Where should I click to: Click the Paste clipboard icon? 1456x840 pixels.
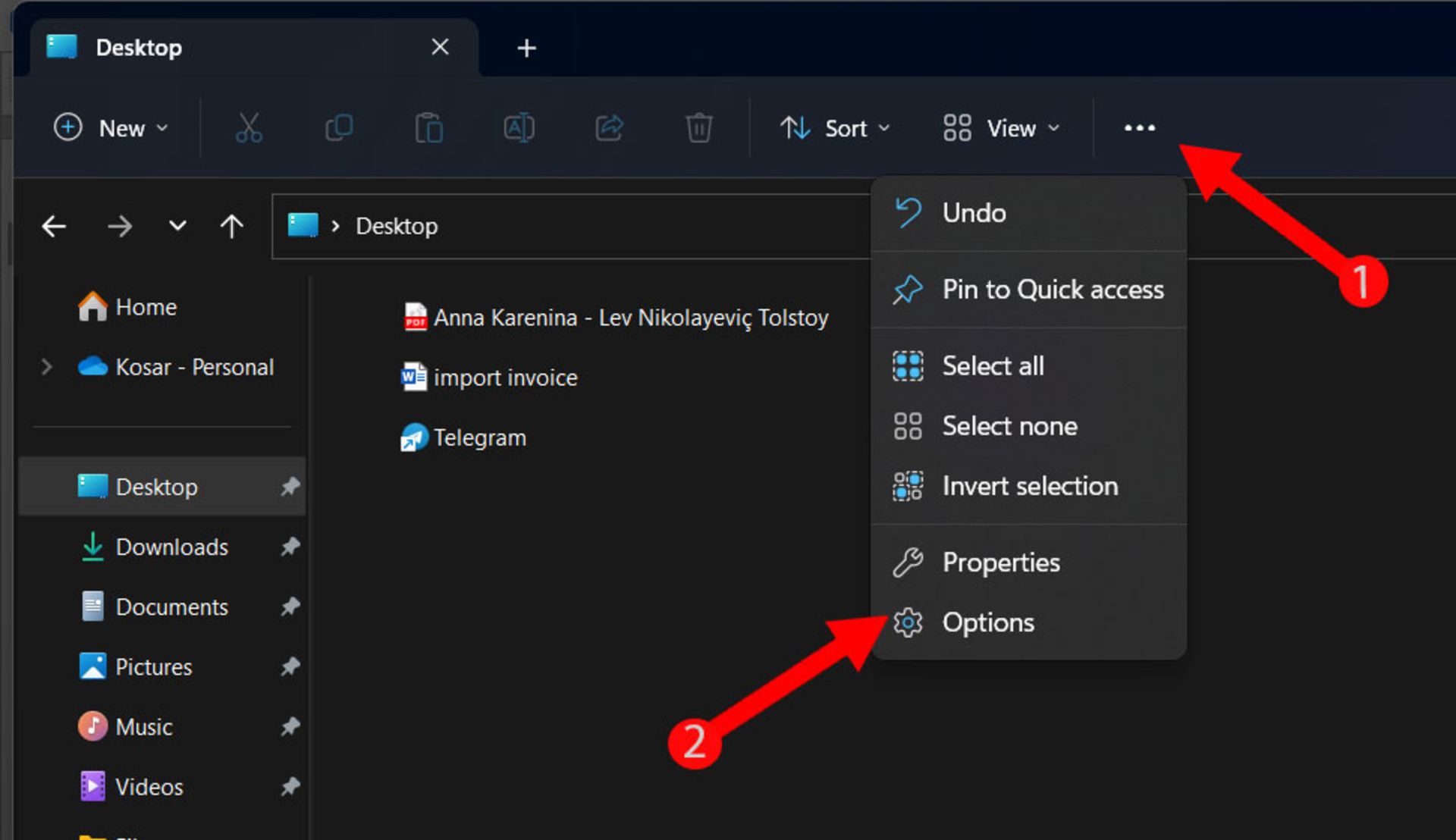click(x=428, y=128)
